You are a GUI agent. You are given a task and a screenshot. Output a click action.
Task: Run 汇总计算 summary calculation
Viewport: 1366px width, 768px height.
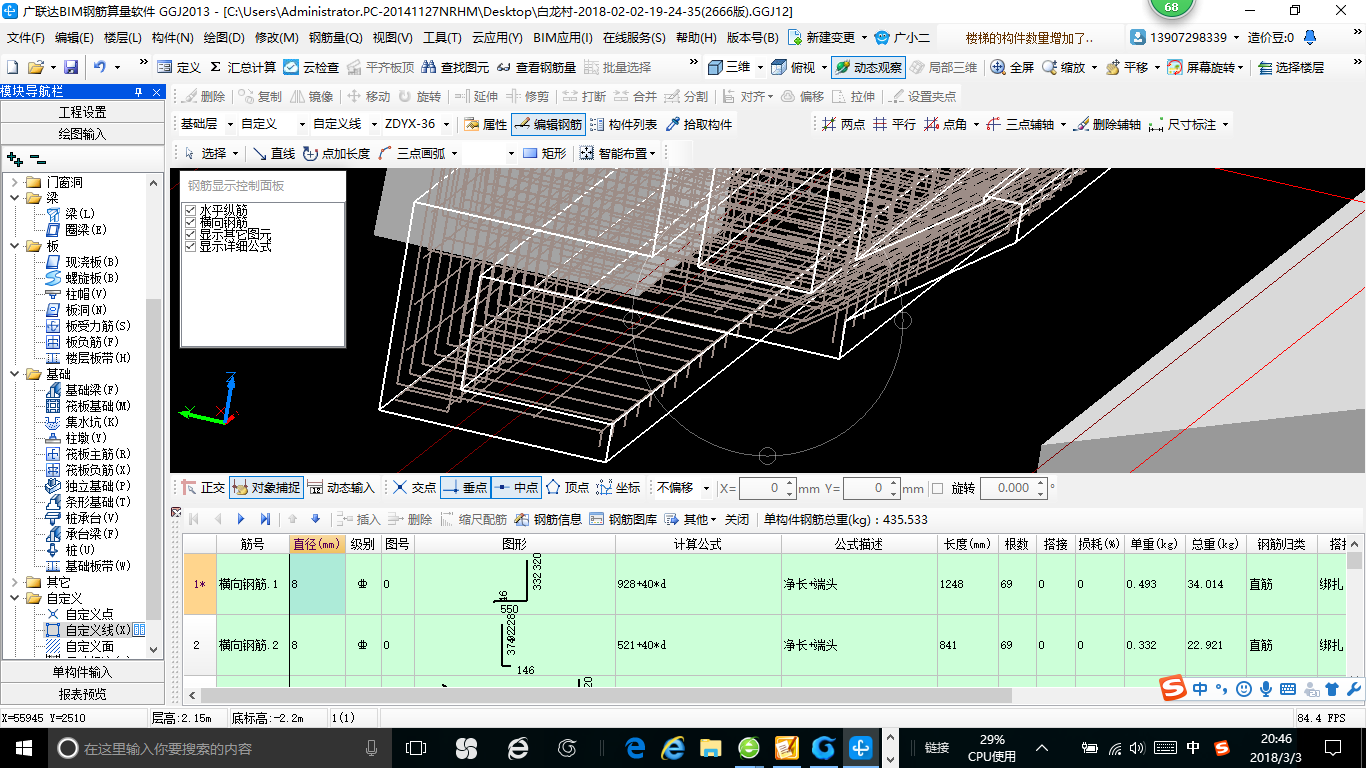click(x=243, y=67)
